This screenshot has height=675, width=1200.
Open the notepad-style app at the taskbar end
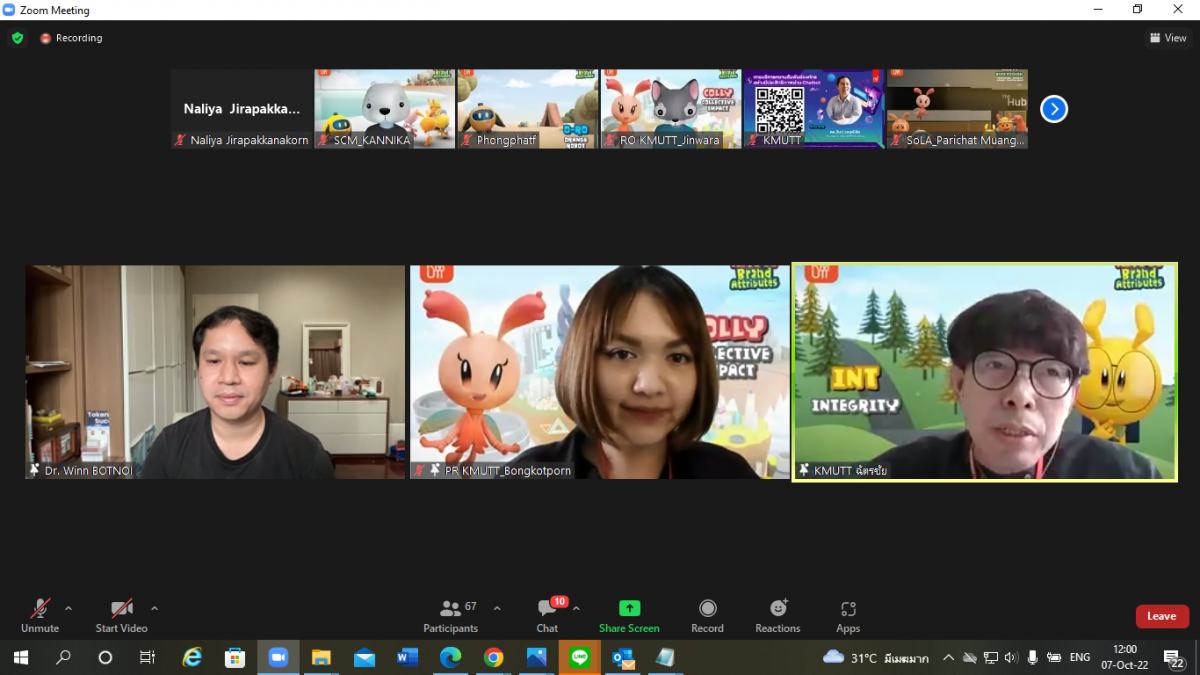pos(665,657)
